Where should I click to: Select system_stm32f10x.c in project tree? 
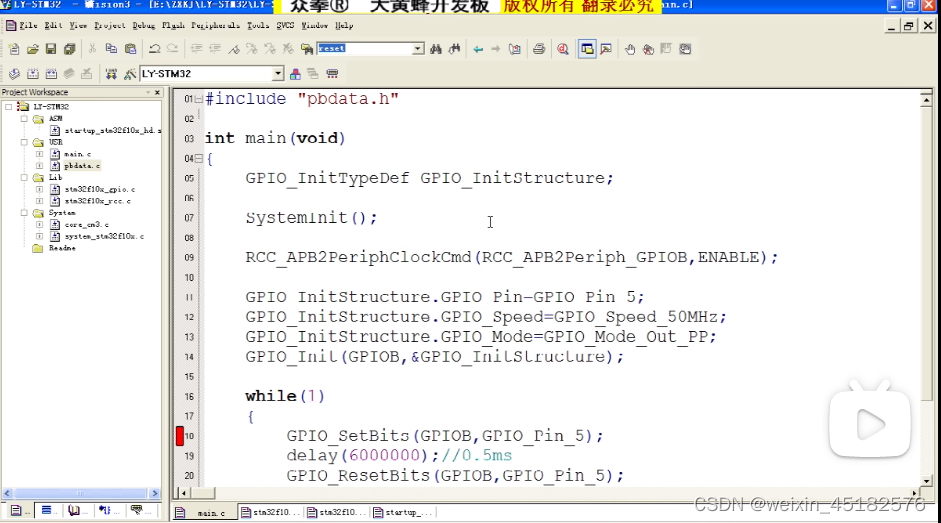[x=104, y=237]
